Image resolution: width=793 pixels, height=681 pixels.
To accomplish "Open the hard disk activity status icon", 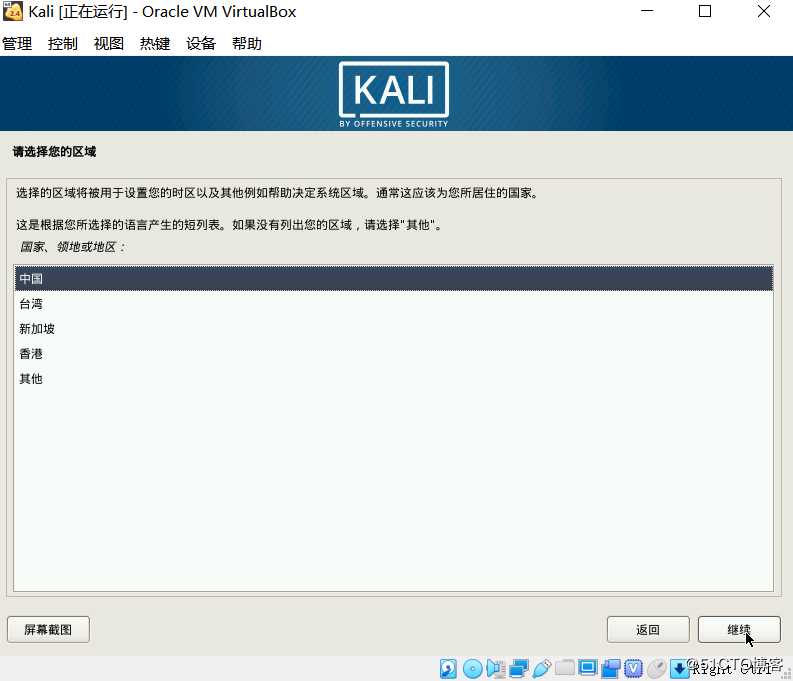I will pos(448,669).
